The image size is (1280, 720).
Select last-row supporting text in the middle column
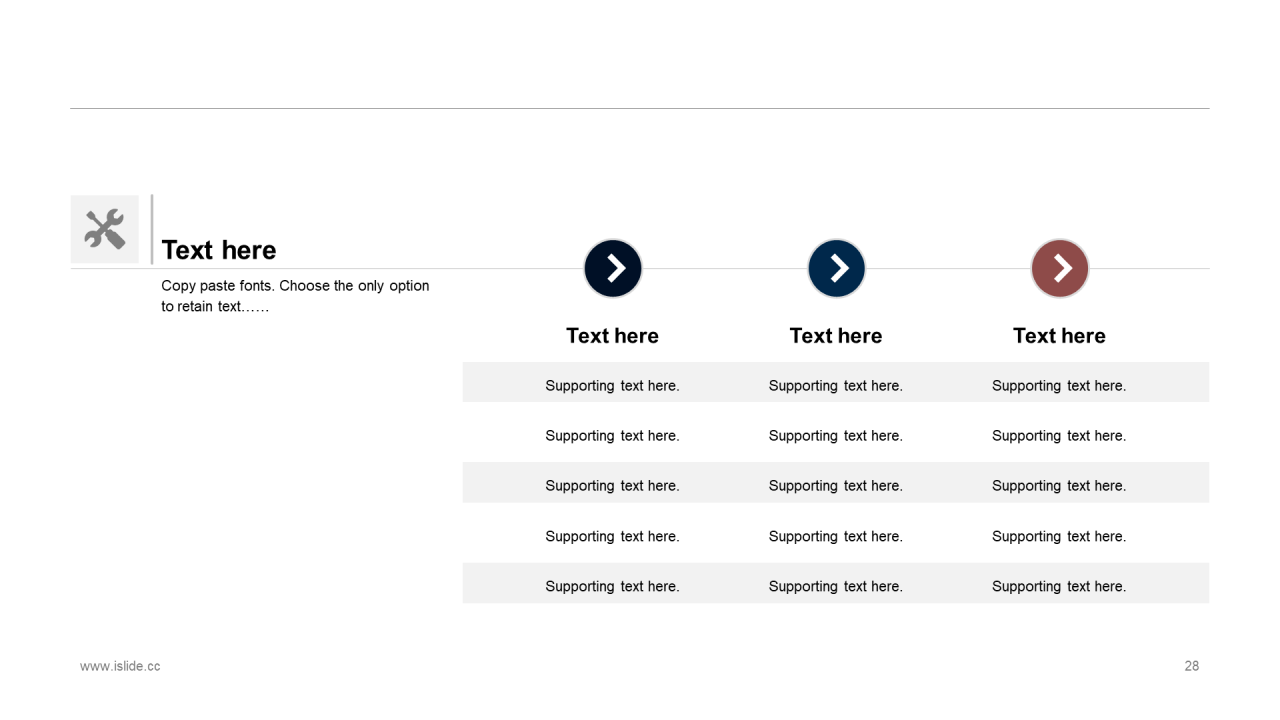pyautogui.click(x=836, y=587)
